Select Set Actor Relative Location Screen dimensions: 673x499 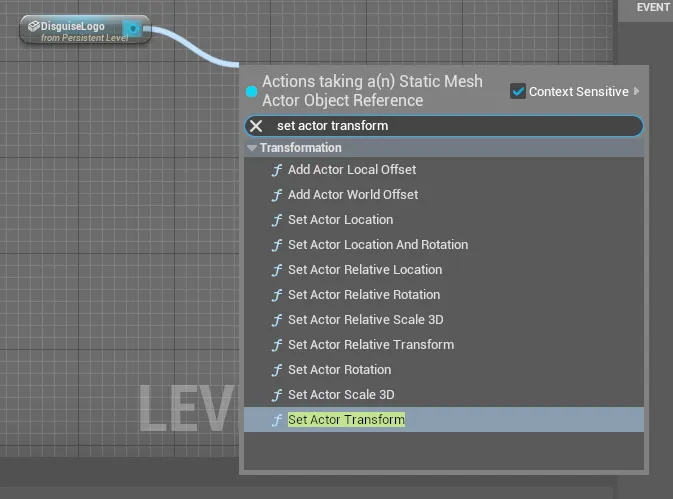(x=364, y=270)
